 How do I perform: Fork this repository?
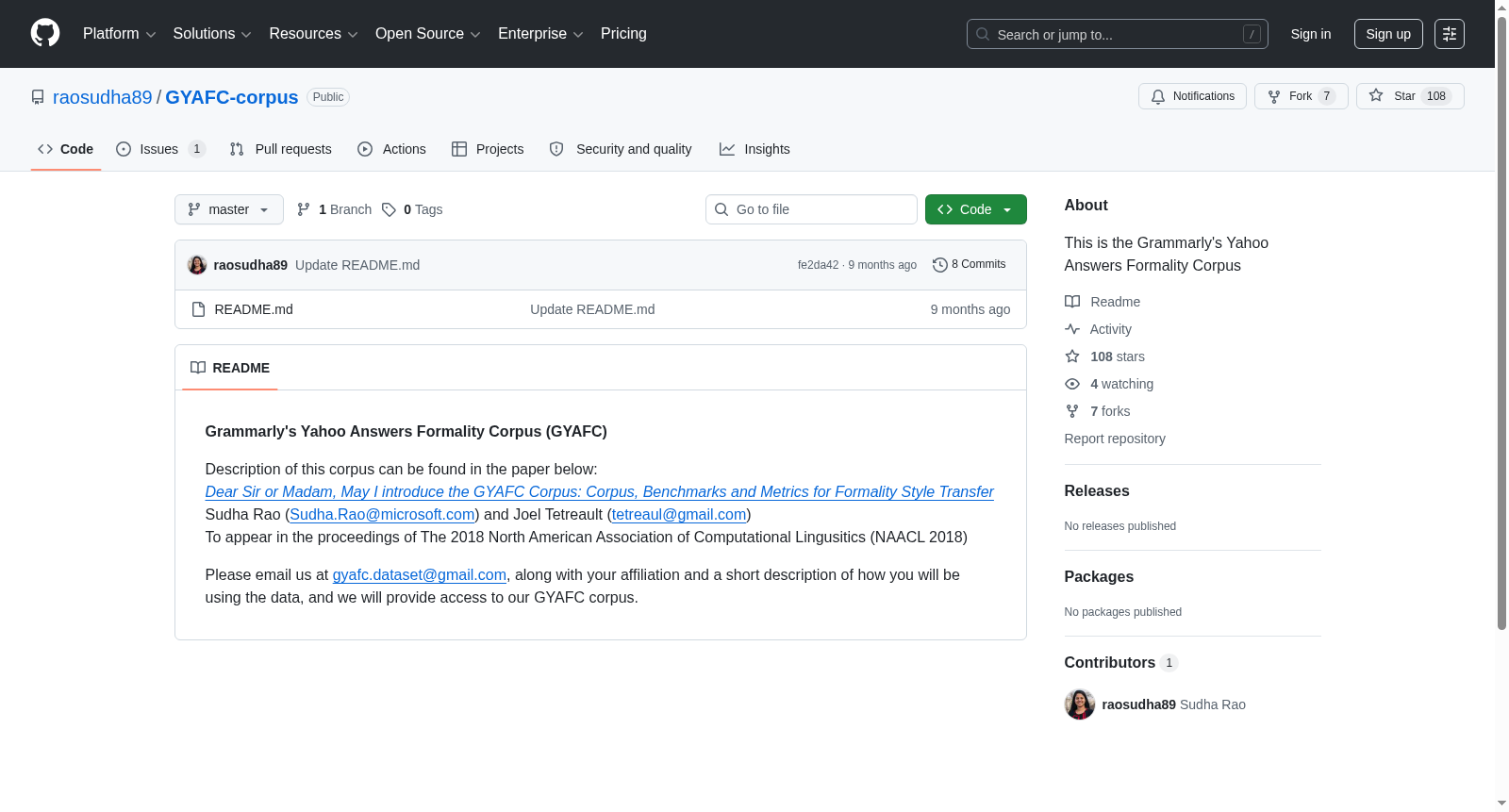(1301, 96)
